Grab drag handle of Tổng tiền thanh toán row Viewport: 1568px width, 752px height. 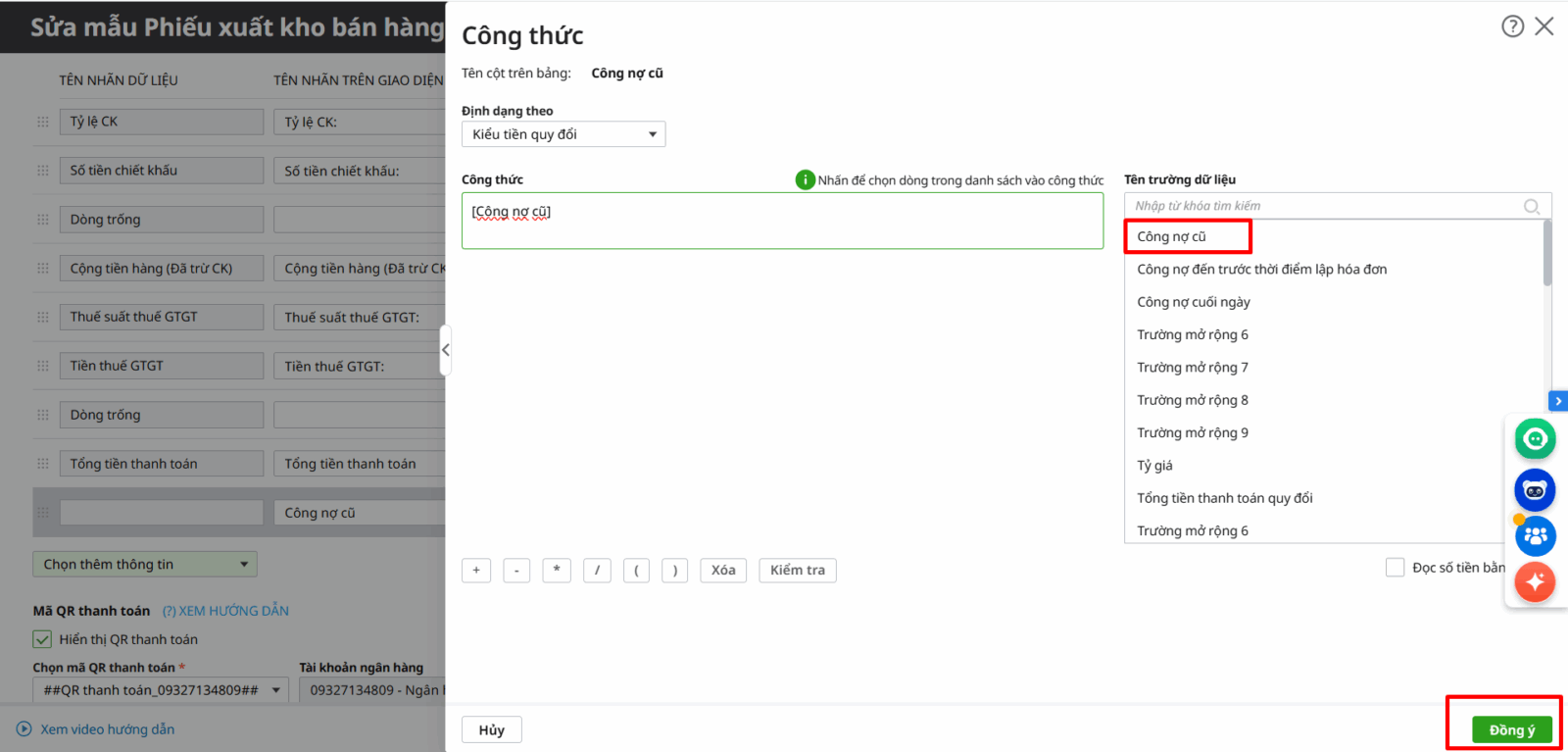coord(43,464)
